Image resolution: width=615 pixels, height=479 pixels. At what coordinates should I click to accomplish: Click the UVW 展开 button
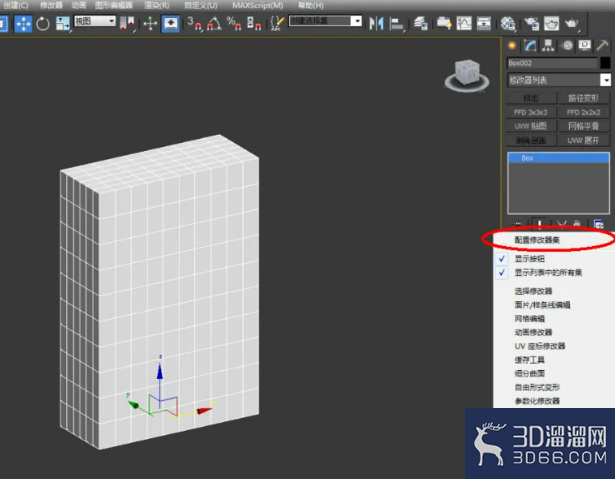(584, 140)
